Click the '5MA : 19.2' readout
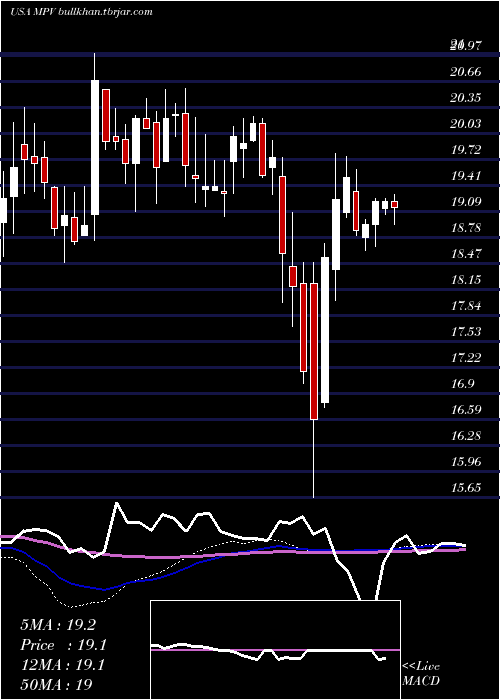Viewport: 500px width, 700px height. tap(58, 625)
